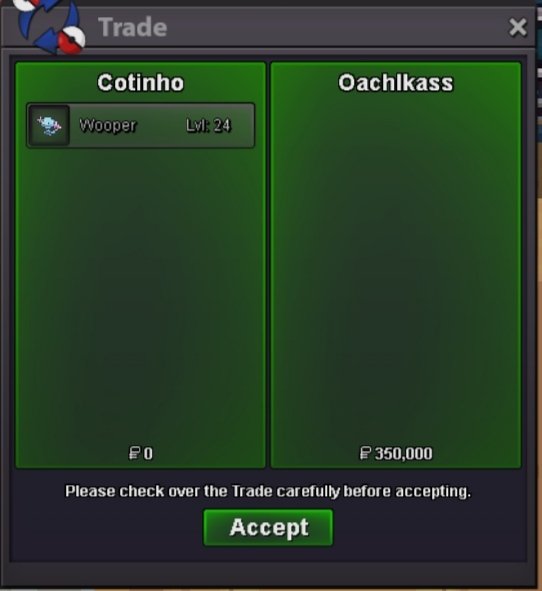Click Oachlkass's 350,000 money offer

pyautogui.click(x=403, y=453)
